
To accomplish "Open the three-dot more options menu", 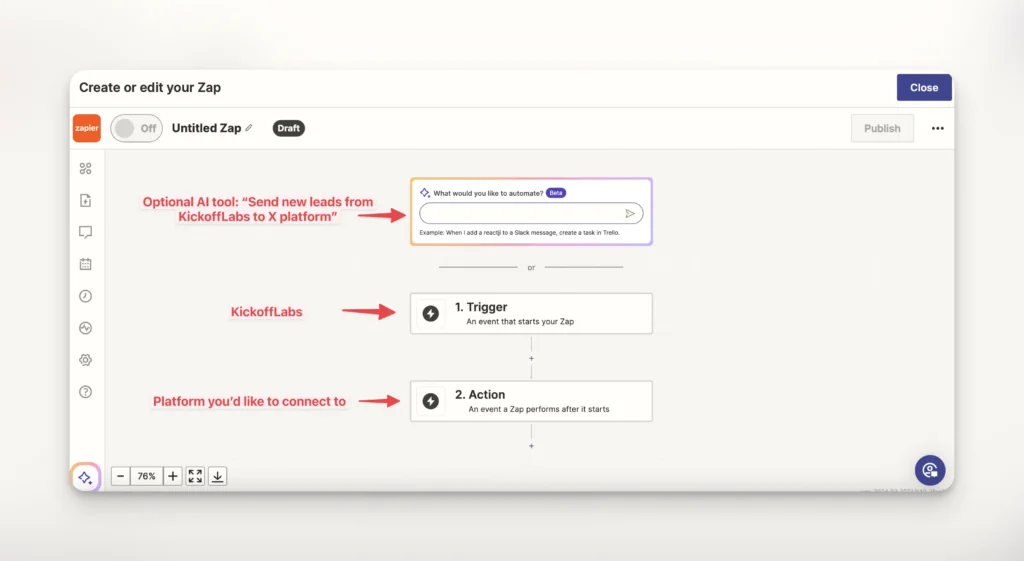I will tap(938, 129).
